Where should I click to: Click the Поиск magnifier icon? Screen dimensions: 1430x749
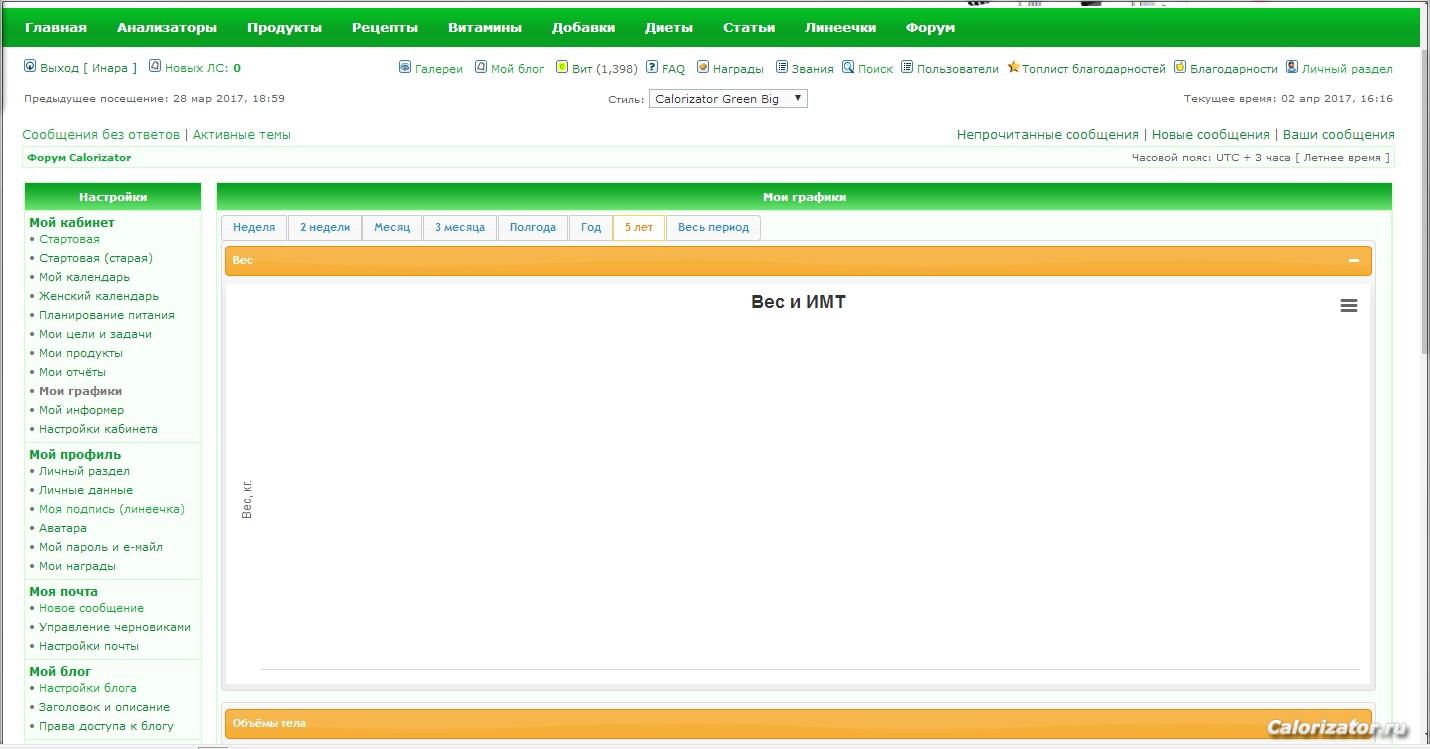click(848, 68)
